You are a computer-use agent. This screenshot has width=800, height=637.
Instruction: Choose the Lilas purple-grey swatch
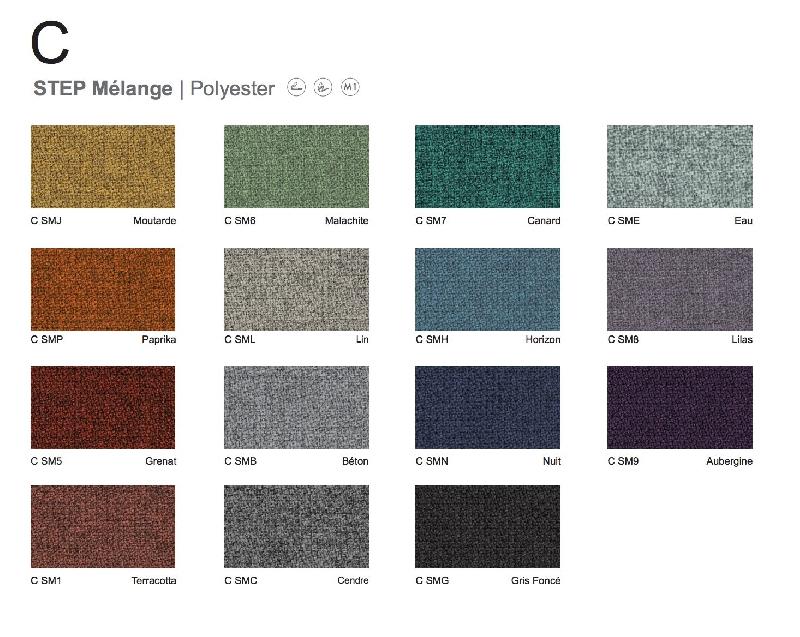679,289
